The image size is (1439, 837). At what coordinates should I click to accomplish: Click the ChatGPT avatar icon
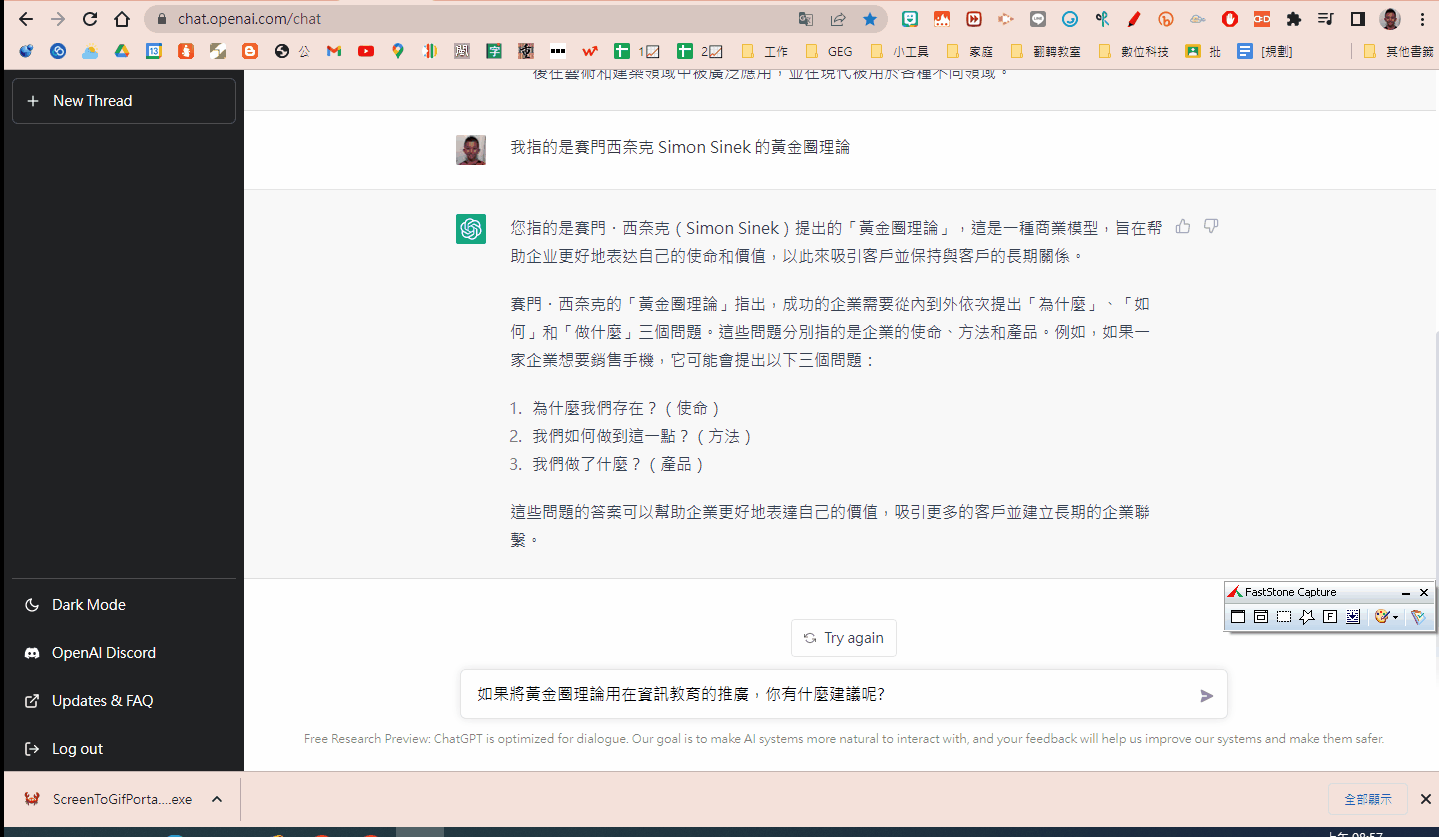pos(471,229)
